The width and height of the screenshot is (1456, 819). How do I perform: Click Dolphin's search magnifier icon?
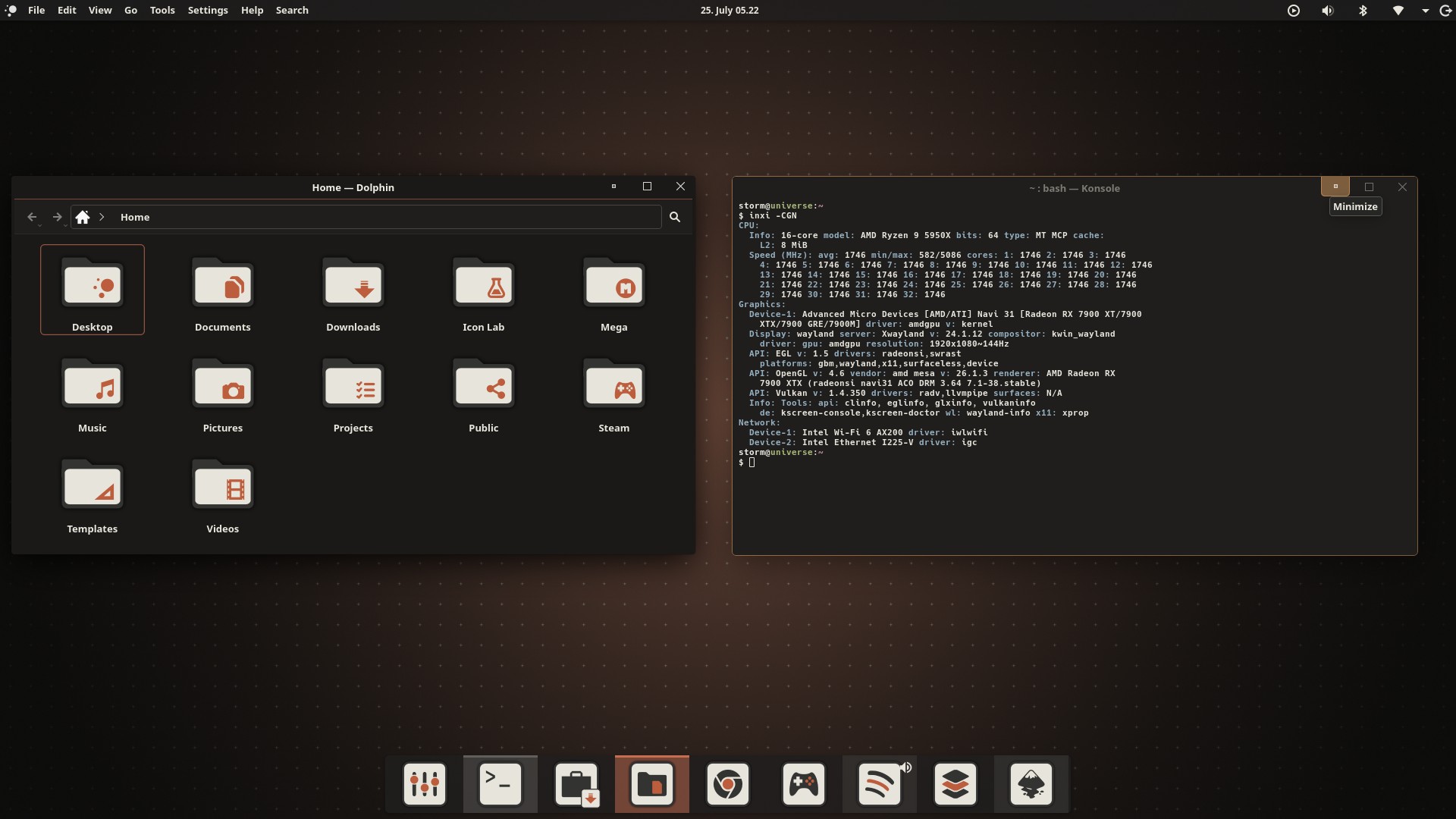[x=675, y=217]
